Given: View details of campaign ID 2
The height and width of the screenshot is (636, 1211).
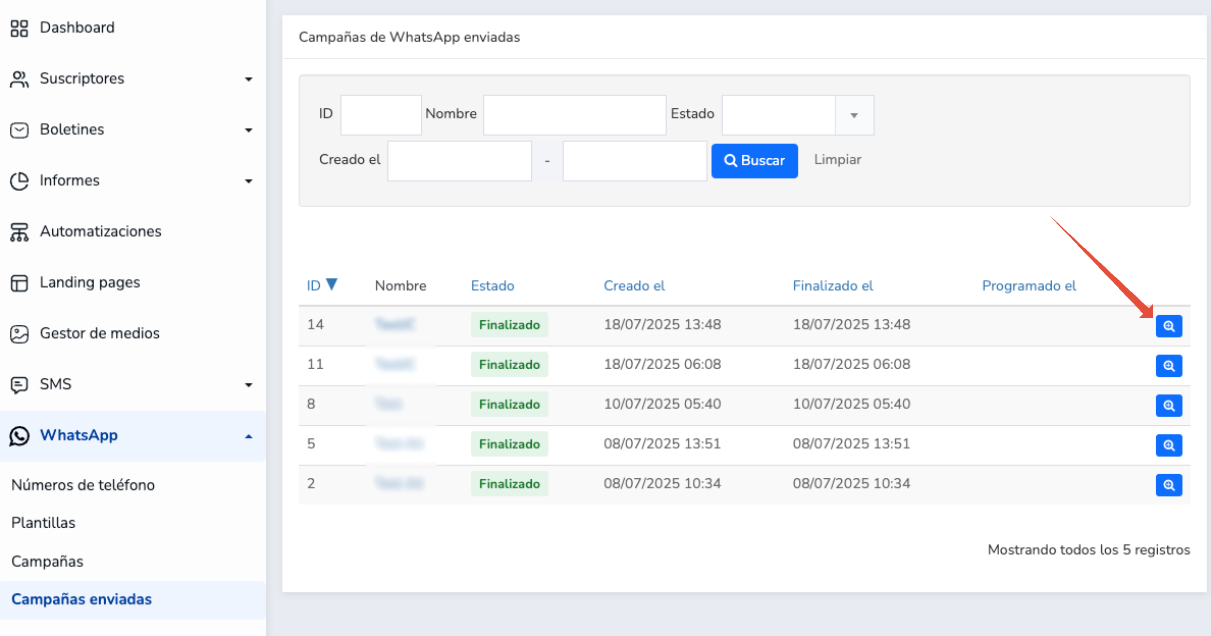Looking at the screenshot, I should click(1169, 485).
